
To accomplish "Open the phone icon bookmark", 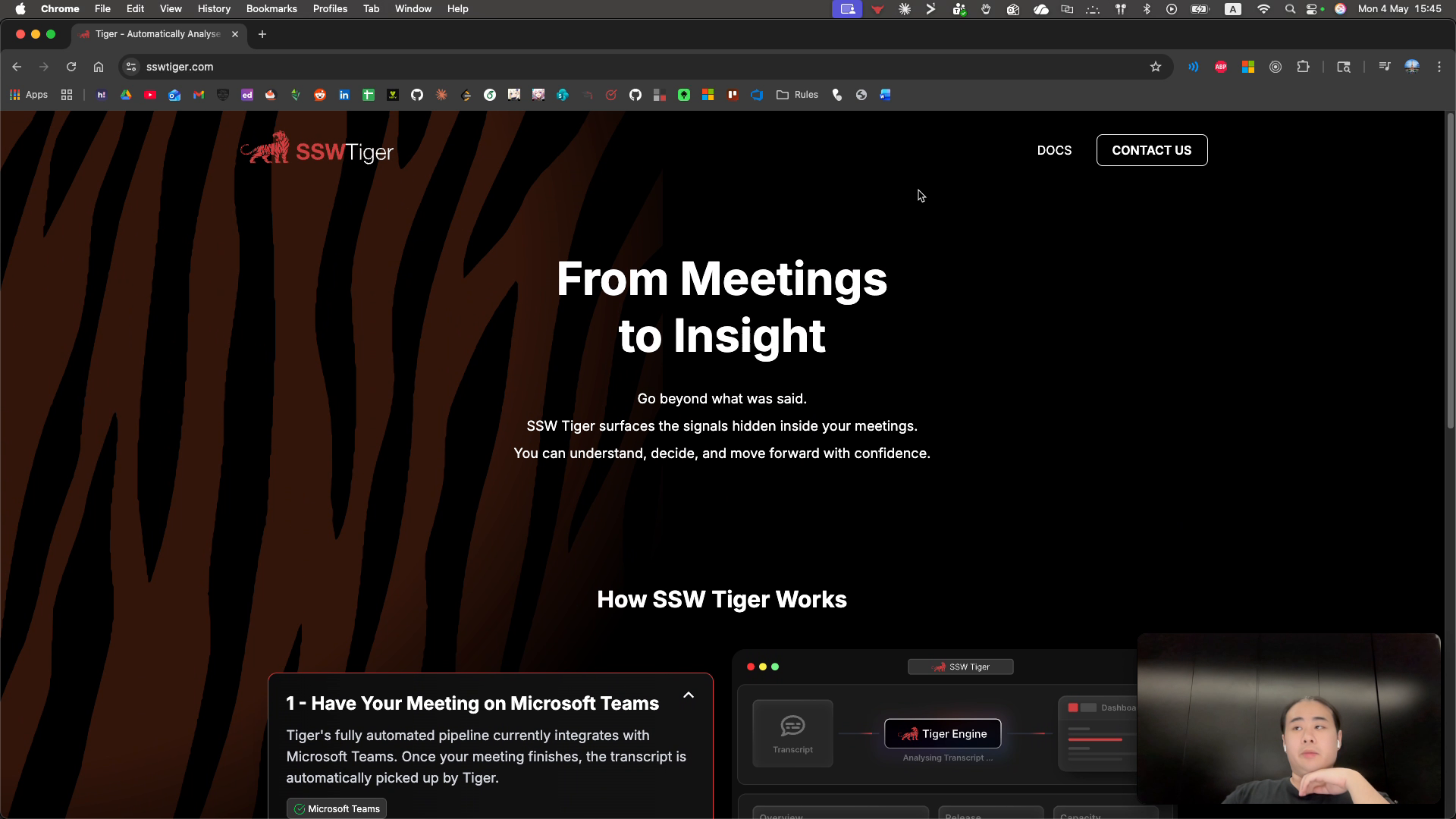I will coord(837,95).
